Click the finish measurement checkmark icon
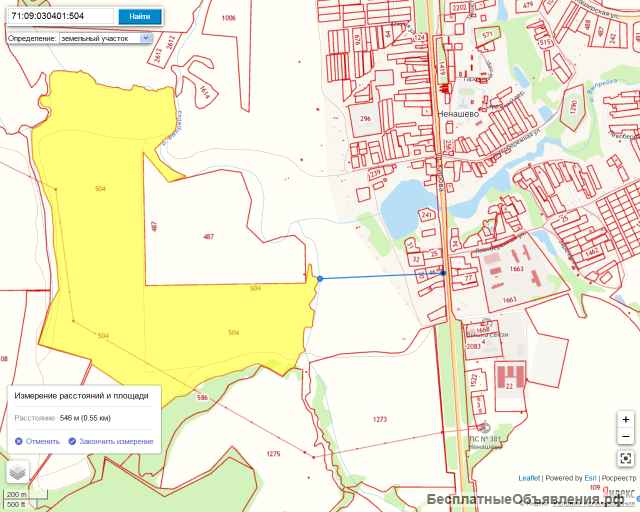The image size is (640, 512). 72,441
